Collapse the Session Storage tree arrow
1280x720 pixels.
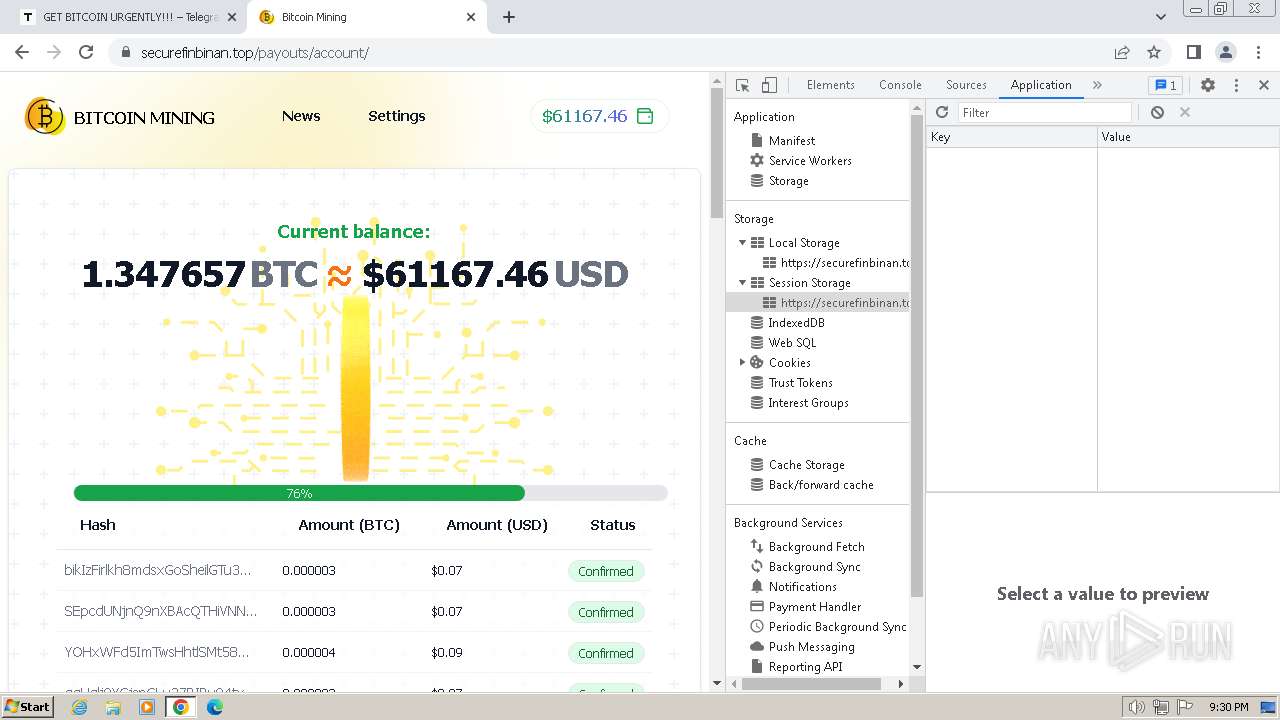(x=742, y=283)
